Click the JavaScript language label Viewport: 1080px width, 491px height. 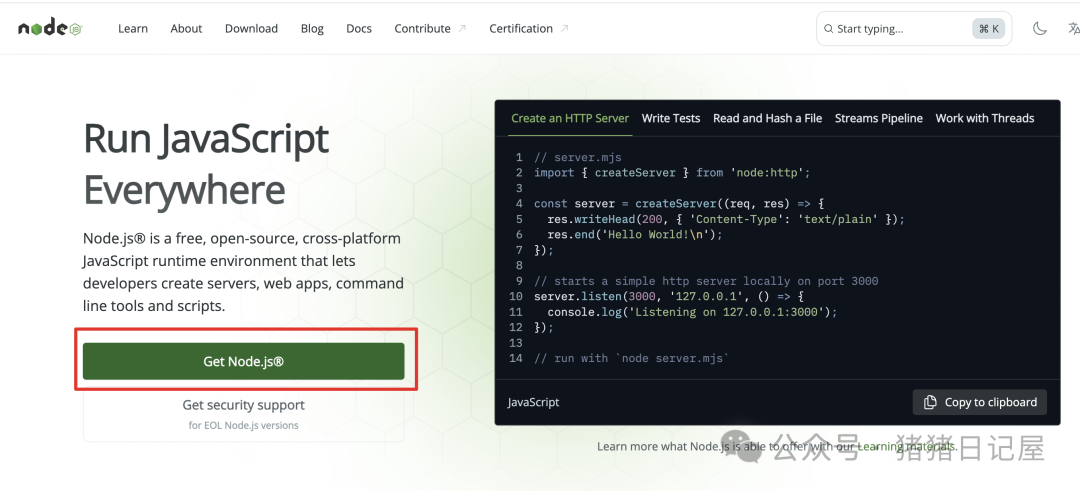(x=533, y=402)
